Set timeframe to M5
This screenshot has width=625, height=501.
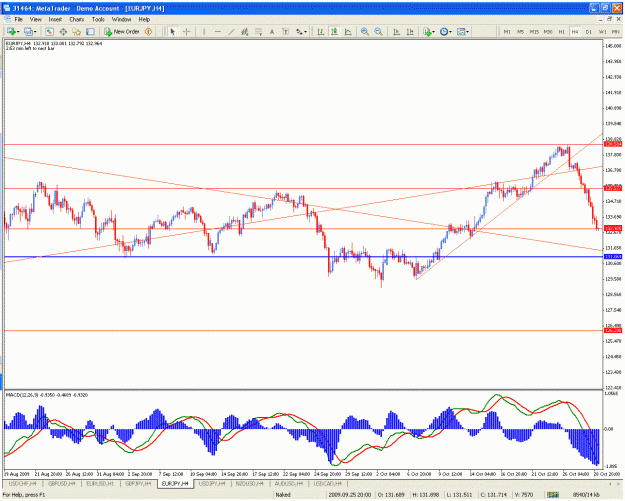521,31
